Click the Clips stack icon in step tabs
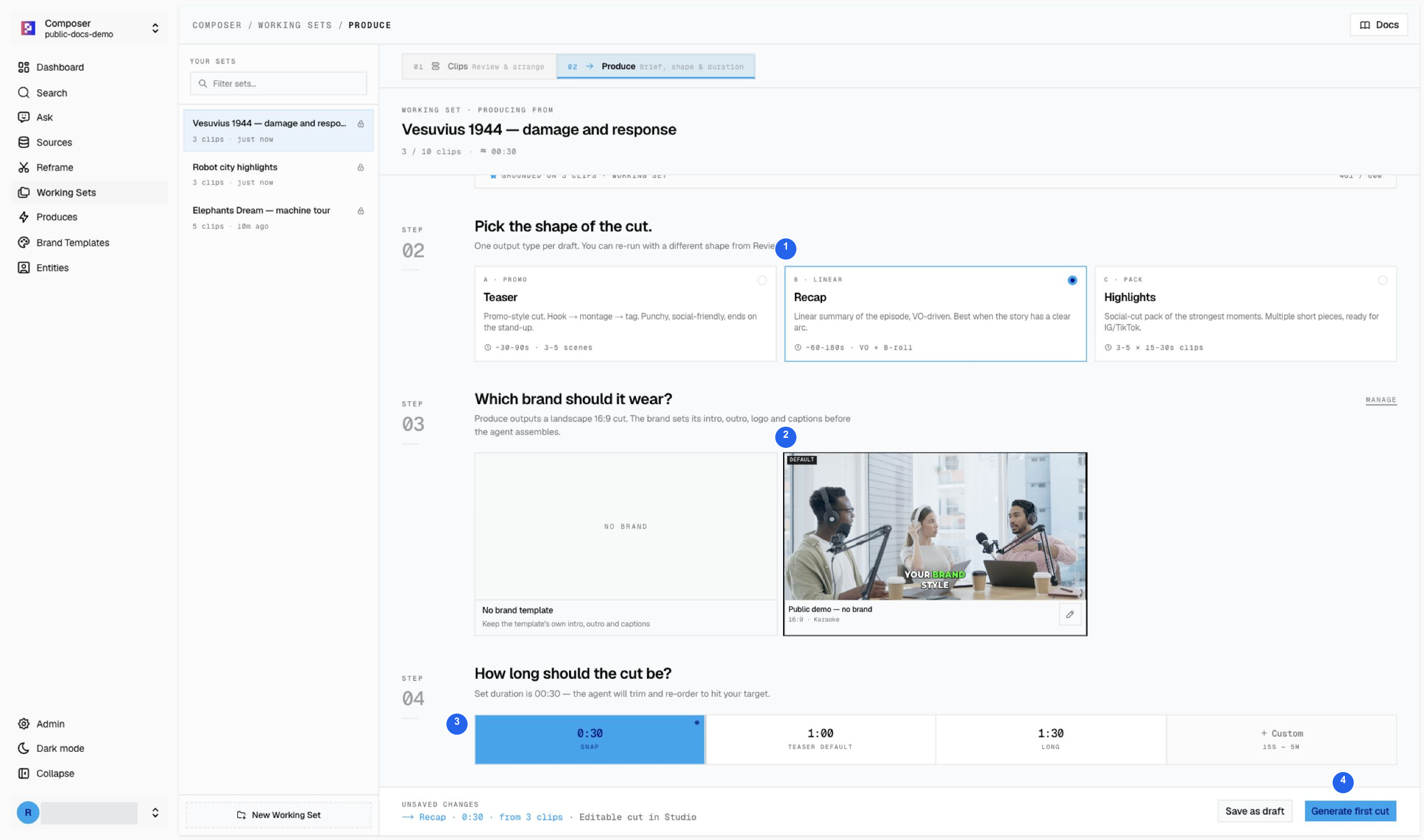1424x840 pixels. (435, 66)
